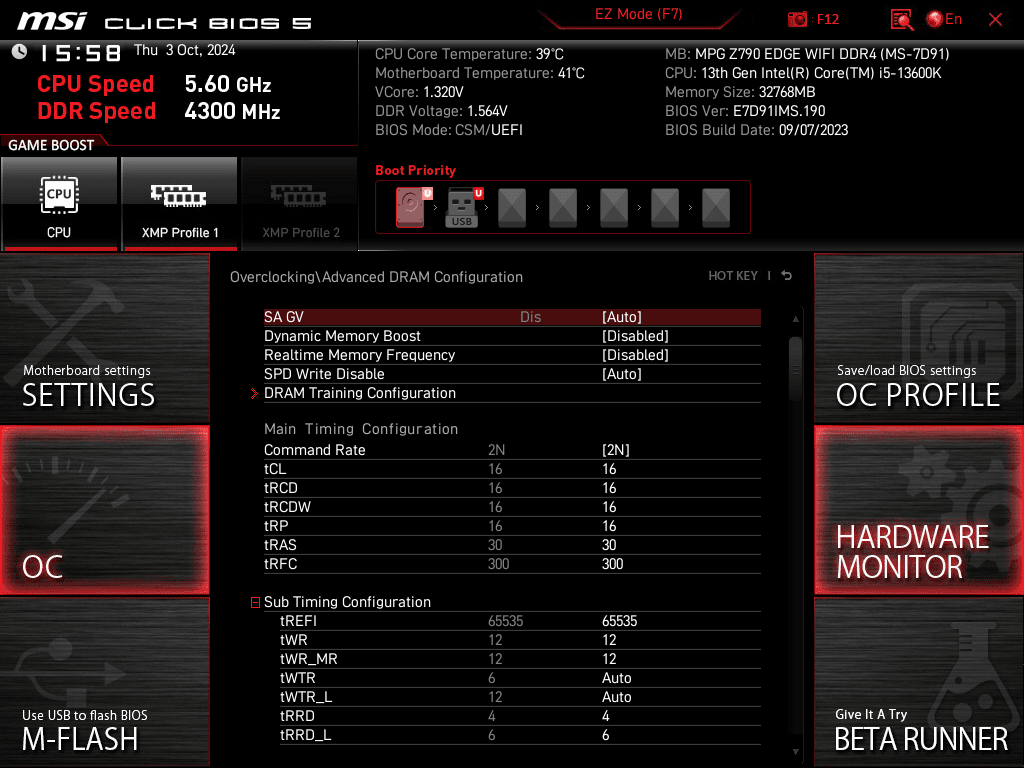Switch to EZ Mode (F7)

pyautogui.click(x=638, y=14)
